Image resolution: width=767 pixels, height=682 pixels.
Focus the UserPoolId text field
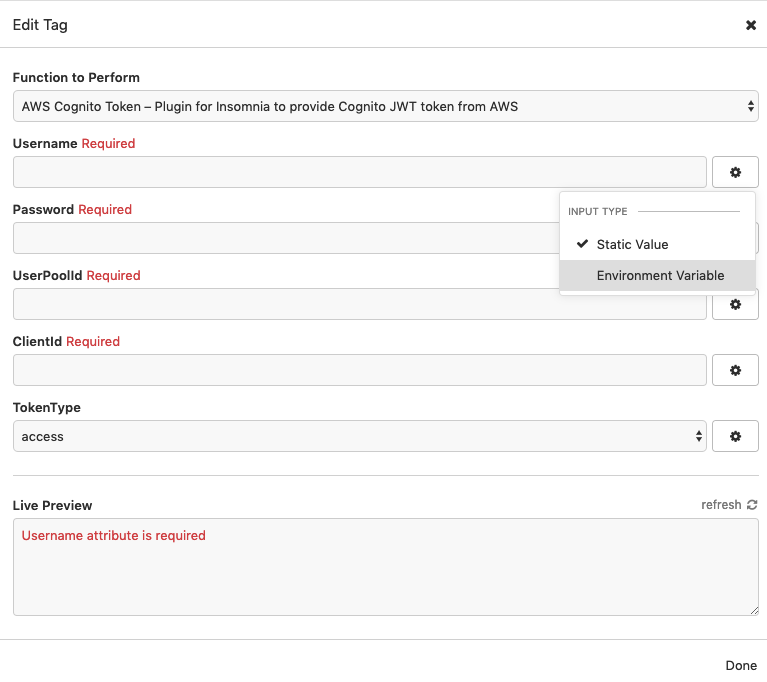tap(286, 304)
